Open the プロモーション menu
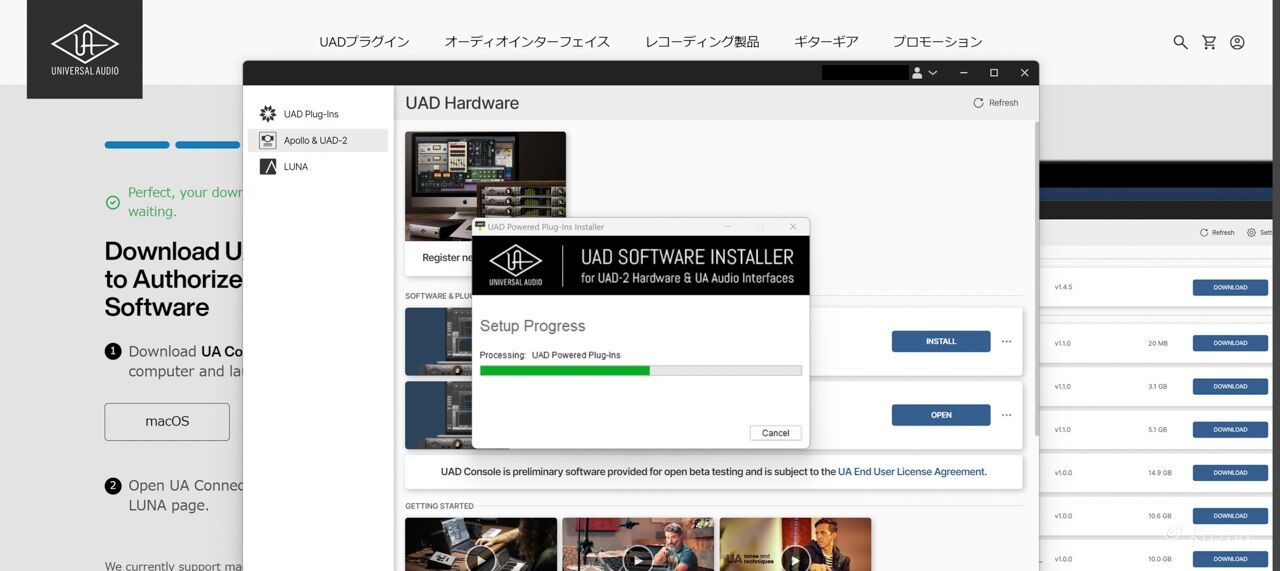Image resolution: width=1280 pixels, height=571 pixels. click(x=937, y=42)
